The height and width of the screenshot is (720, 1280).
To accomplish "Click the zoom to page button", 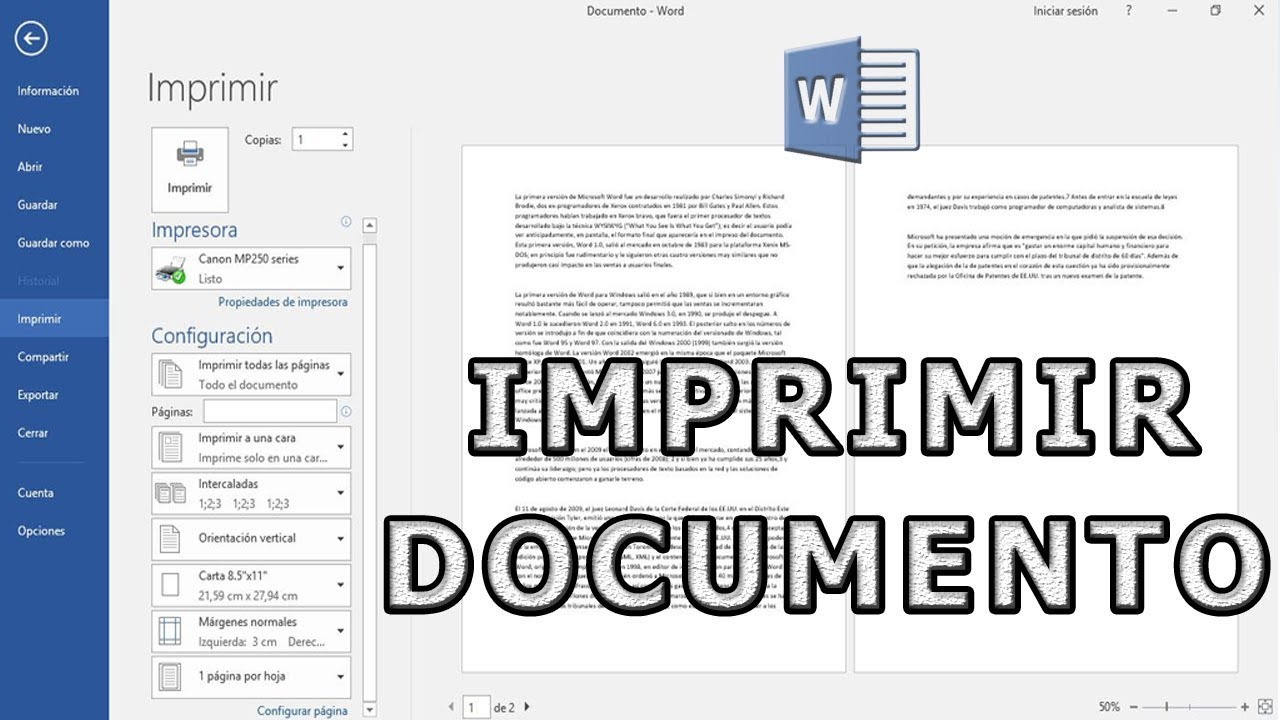I will (x=1264, y=707).
